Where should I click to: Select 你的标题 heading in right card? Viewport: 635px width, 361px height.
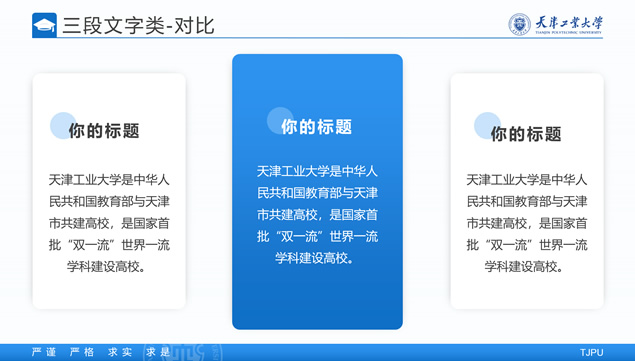click(526, 134)
